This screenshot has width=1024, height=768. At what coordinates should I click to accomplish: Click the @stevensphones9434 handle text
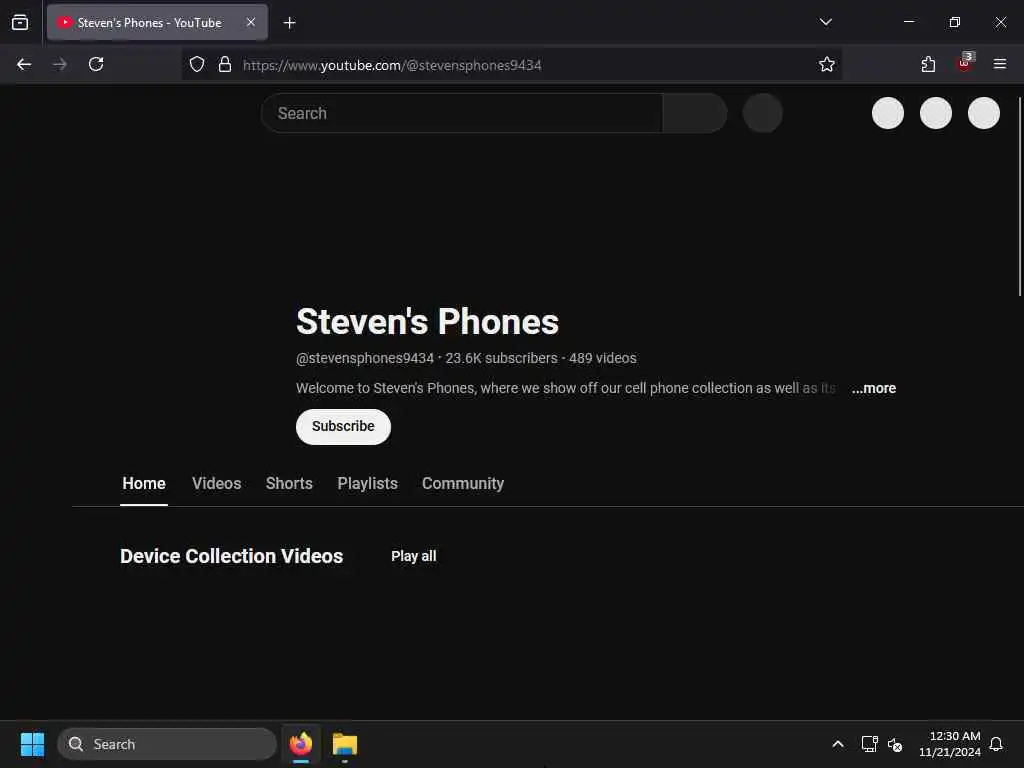coord(364,358)
